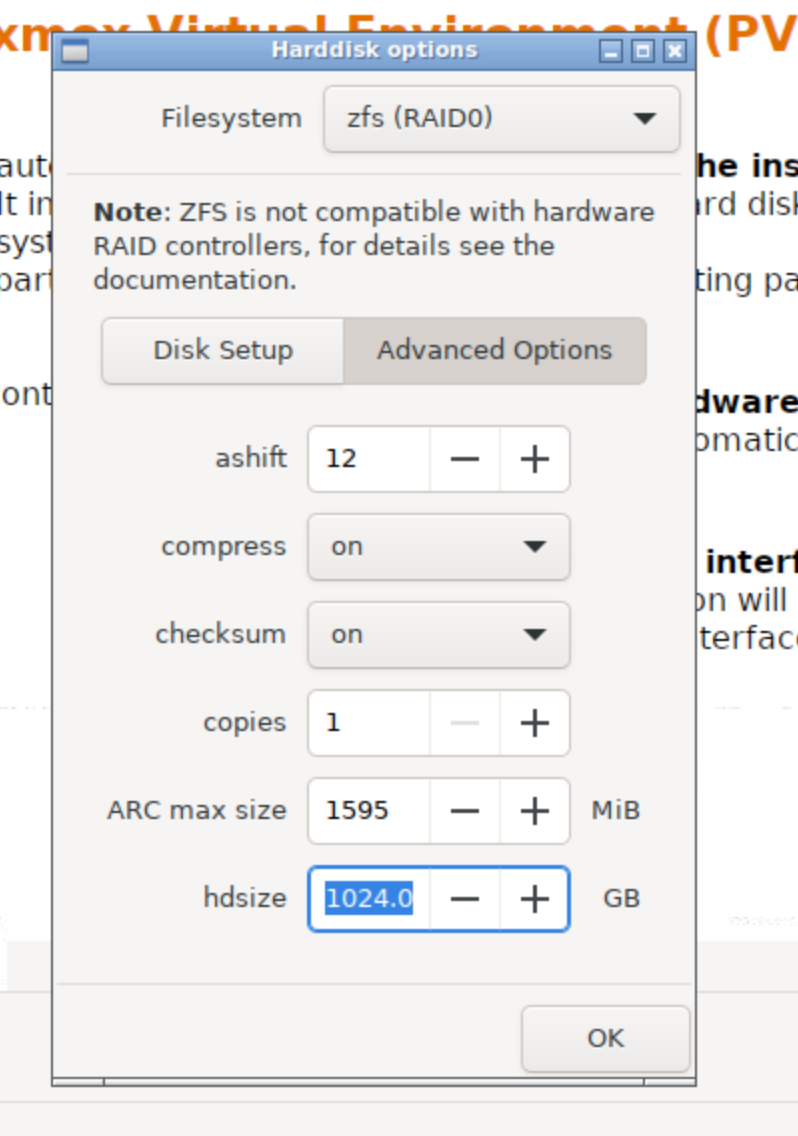Click the ashift value field
Screen dimensions: 798x1136
pos(370,459)
